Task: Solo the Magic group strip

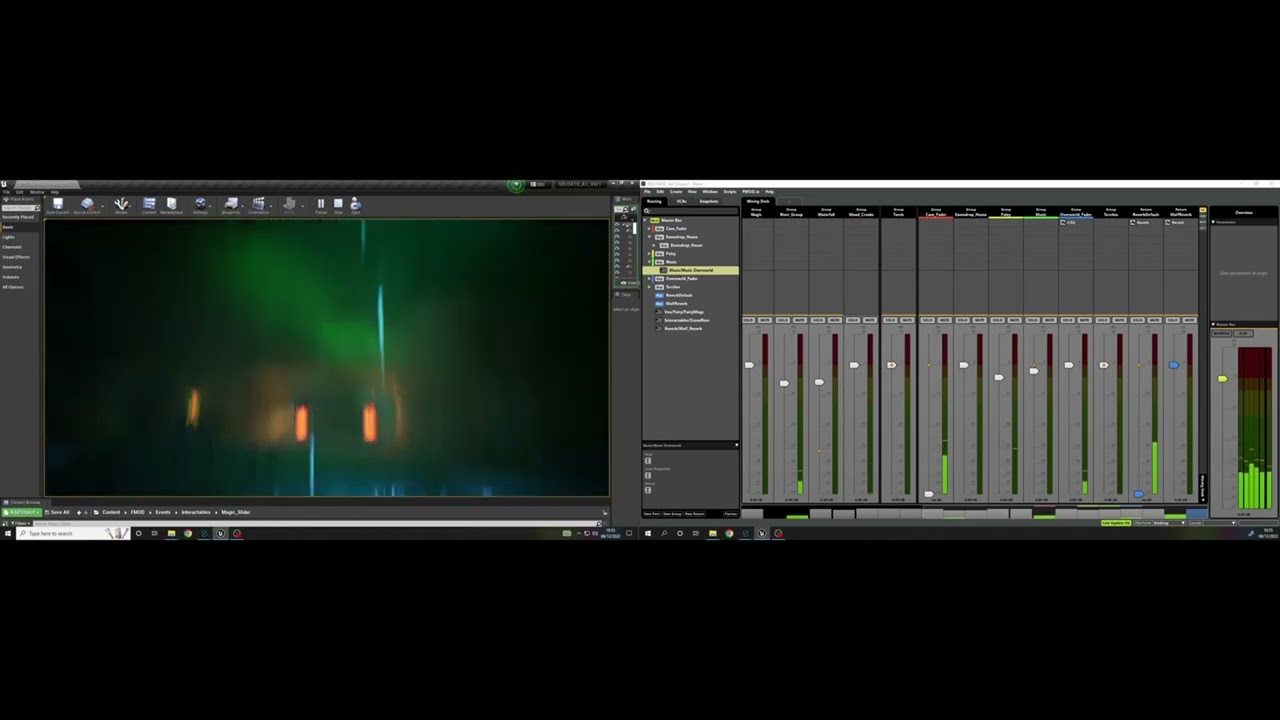Action: pyautogui.click(x=748, y=320)
